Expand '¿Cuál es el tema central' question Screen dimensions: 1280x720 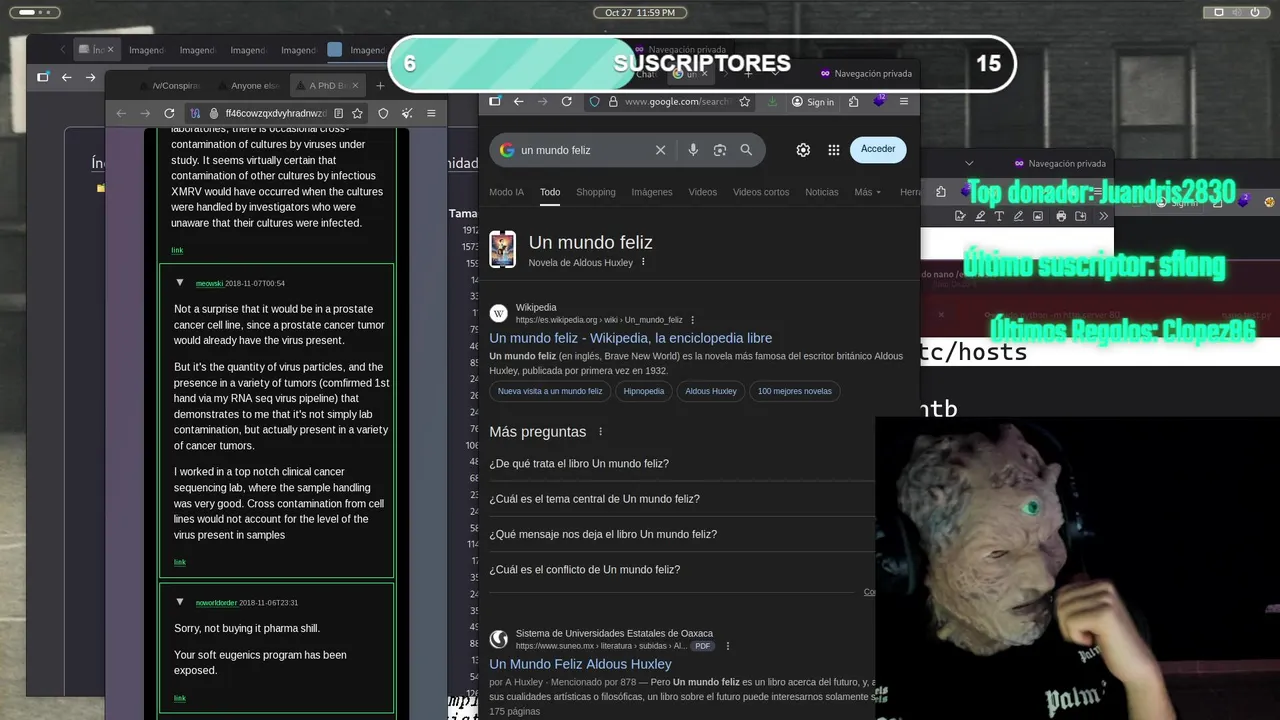(x=682, y=499)
